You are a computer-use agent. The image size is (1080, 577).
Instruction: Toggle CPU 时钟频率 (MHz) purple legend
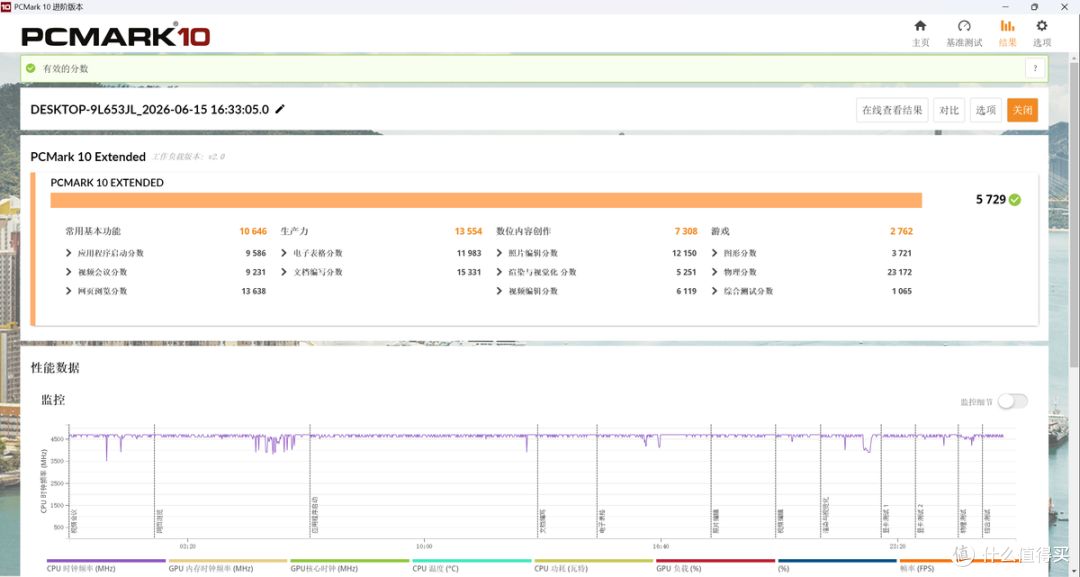[106, 565]
